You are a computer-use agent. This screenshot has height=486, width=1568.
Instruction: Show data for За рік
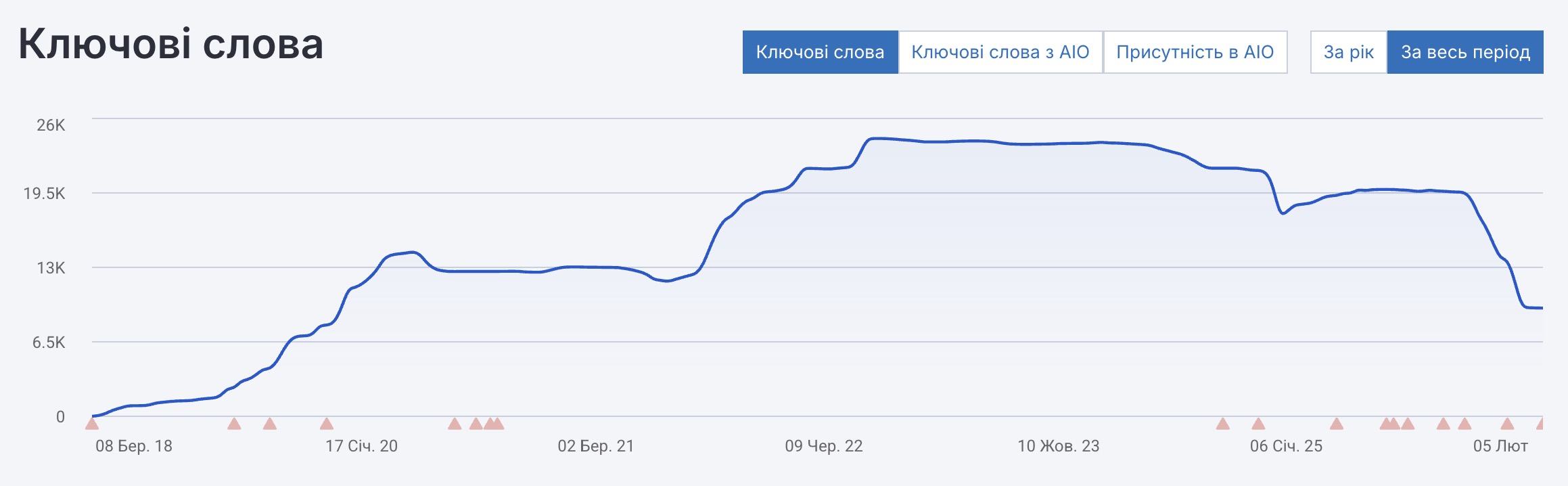1348,52
